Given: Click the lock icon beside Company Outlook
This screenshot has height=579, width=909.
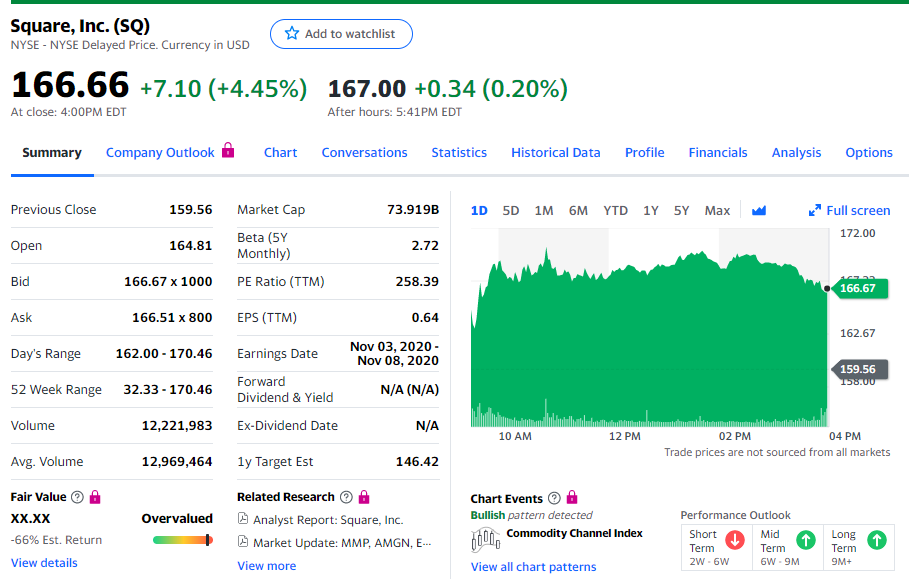Looking at the screenshot, I should point(228,151).
